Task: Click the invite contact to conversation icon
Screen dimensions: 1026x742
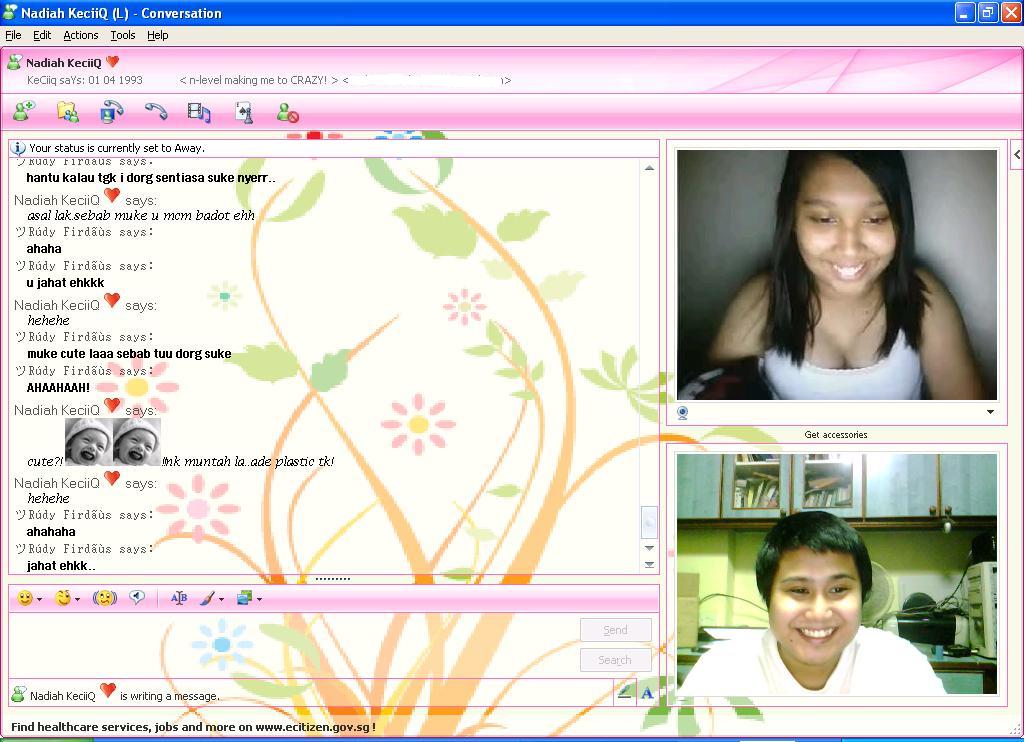Action: click(x=24, y=112)
